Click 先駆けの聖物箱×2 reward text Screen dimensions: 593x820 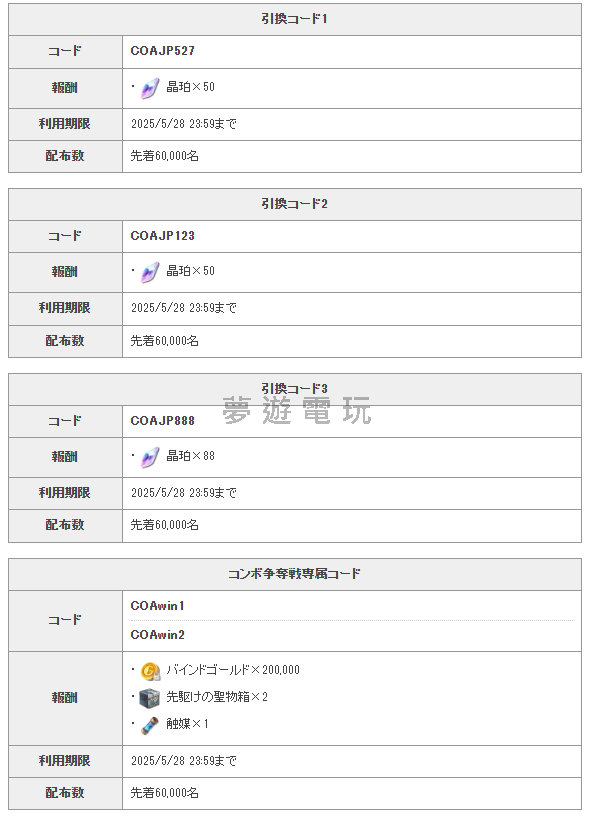tap(217, 697)
